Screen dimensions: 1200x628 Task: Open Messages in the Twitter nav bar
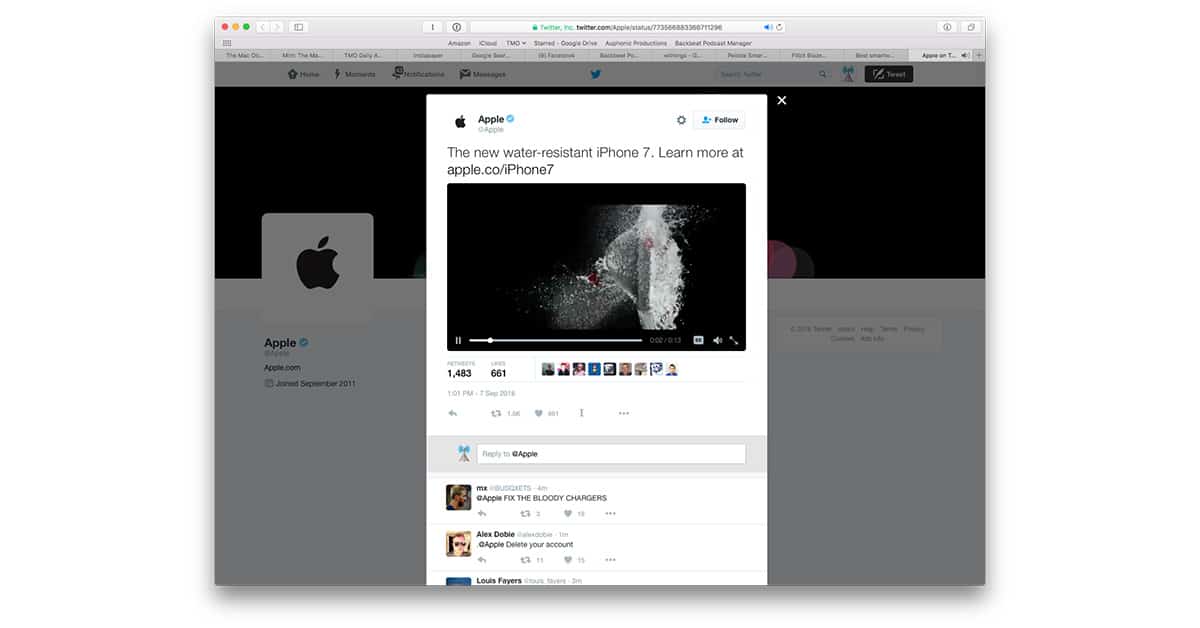tap(483, 74)
